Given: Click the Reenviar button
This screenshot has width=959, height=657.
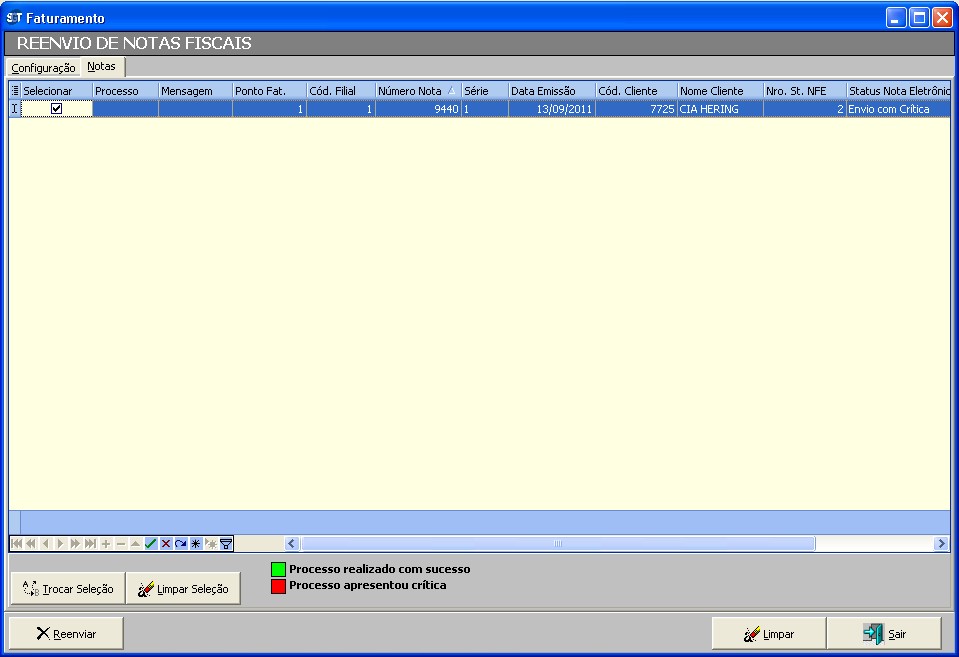Looking at the screenshot, I should pos(66,634).
